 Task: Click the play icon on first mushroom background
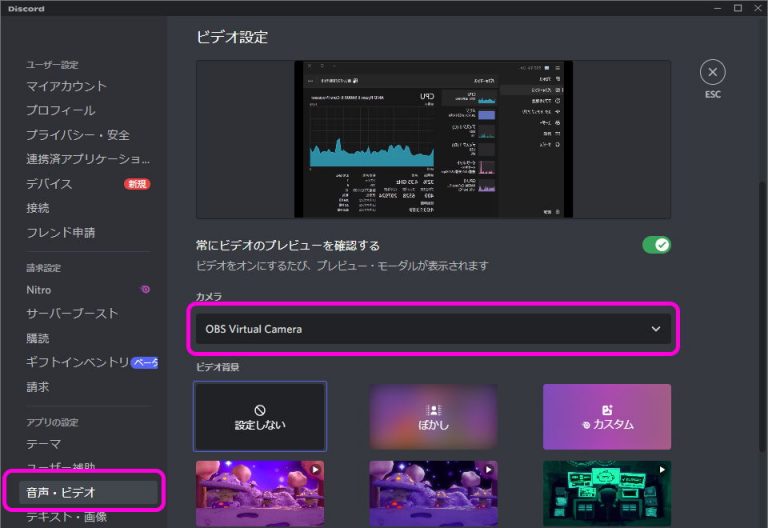pos(315,469)
